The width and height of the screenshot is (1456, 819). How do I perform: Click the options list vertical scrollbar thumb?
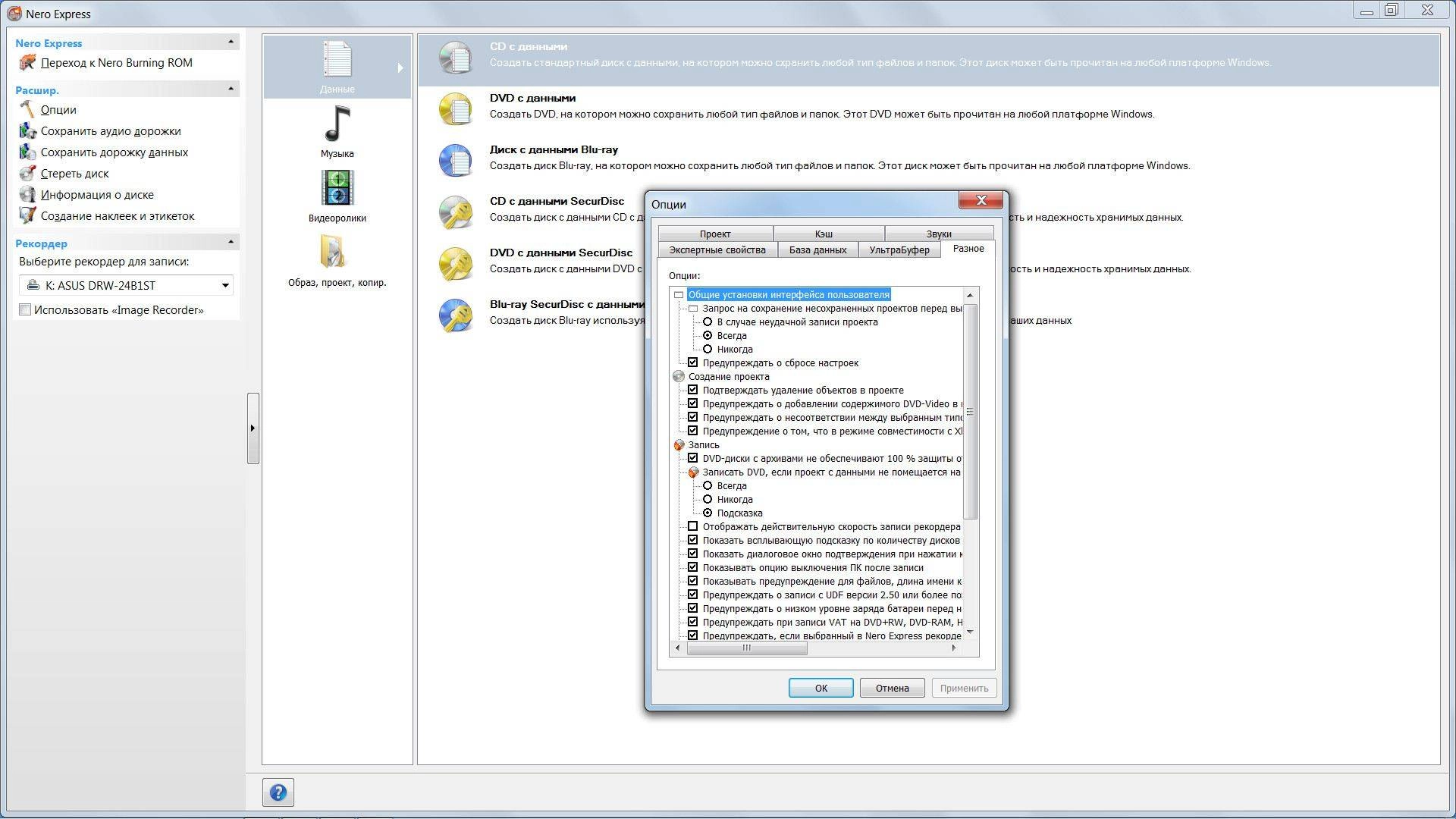click(970, 412)
